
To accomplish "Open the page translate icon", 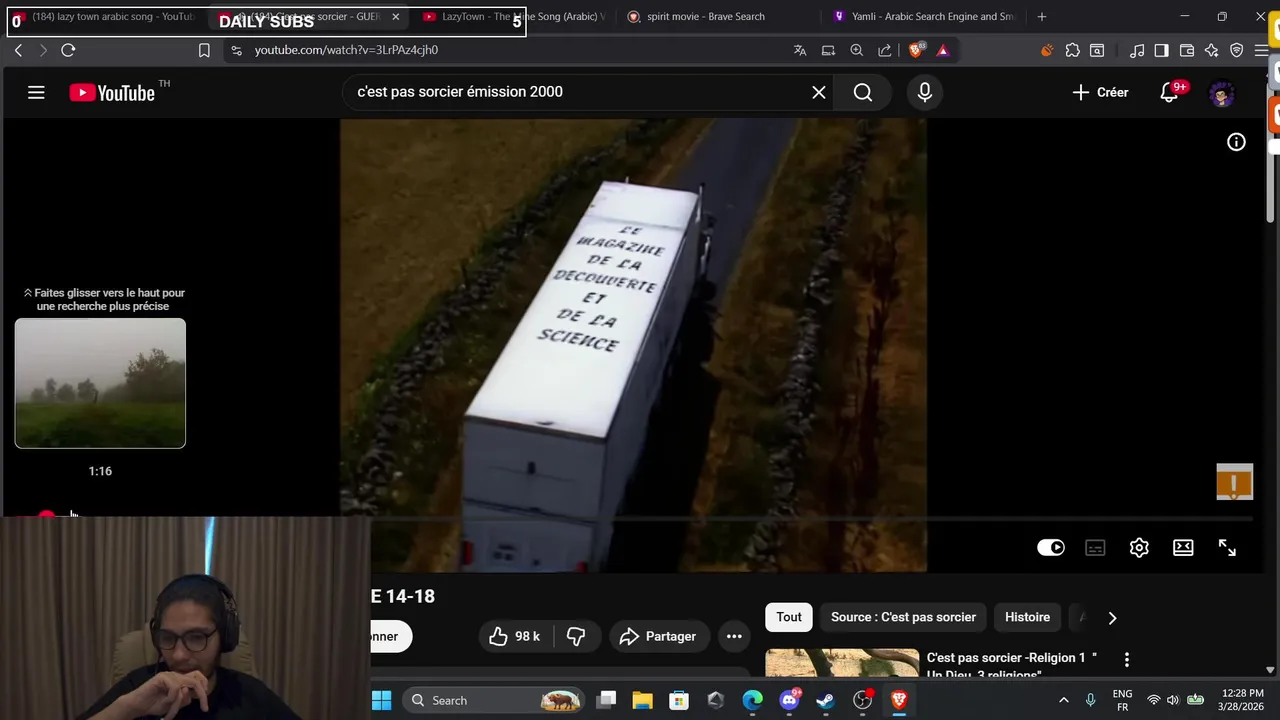I will click(x=800, y=50).
